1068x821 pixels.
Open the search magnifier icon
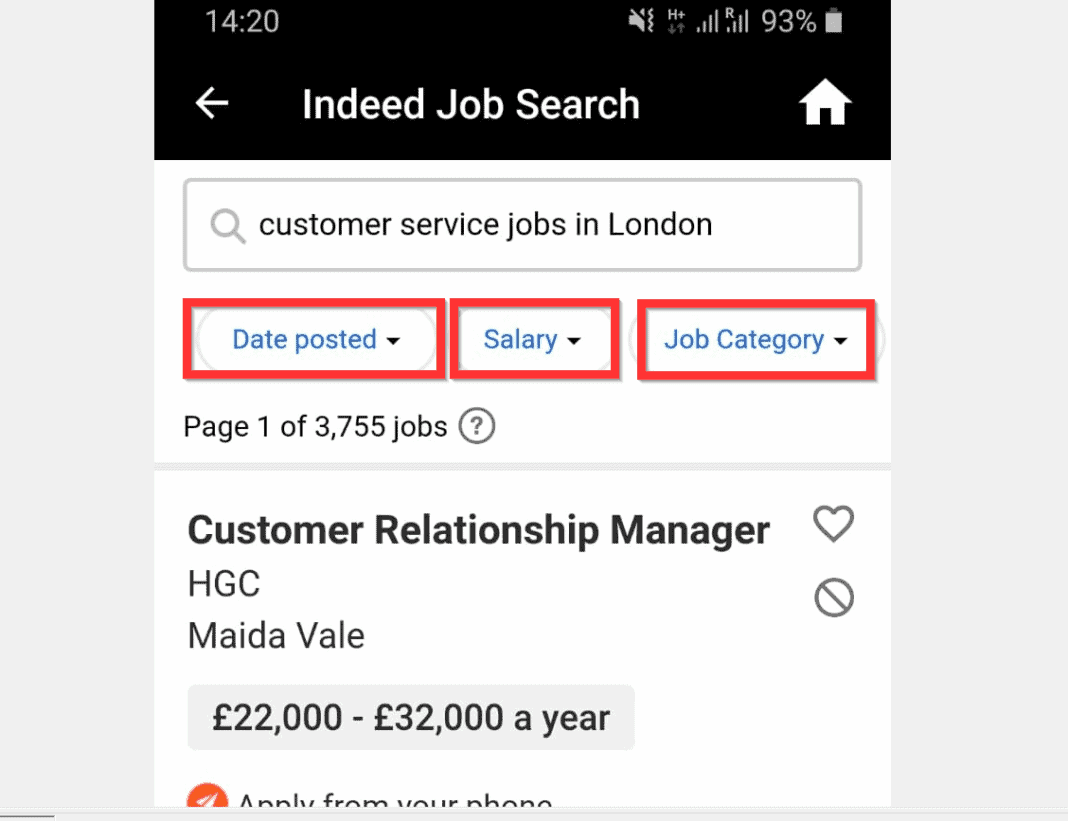[226, 224]
